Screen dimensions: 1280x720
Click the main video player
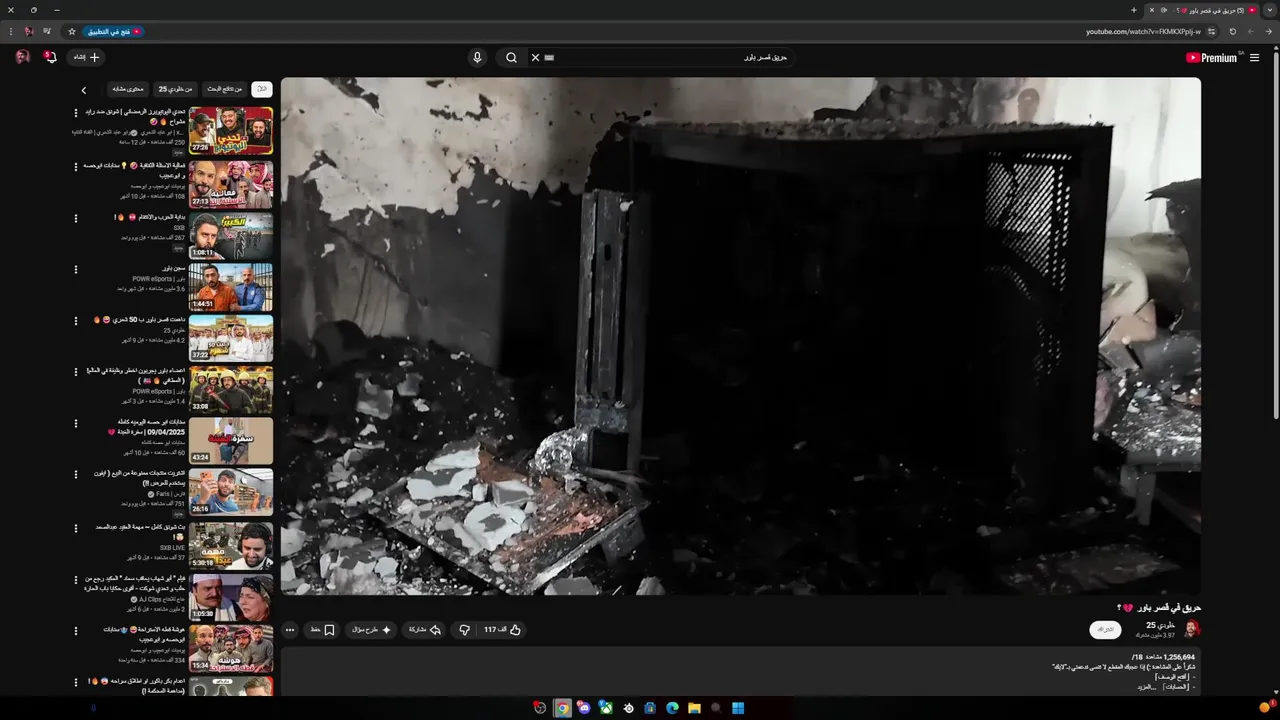point(740,336)
